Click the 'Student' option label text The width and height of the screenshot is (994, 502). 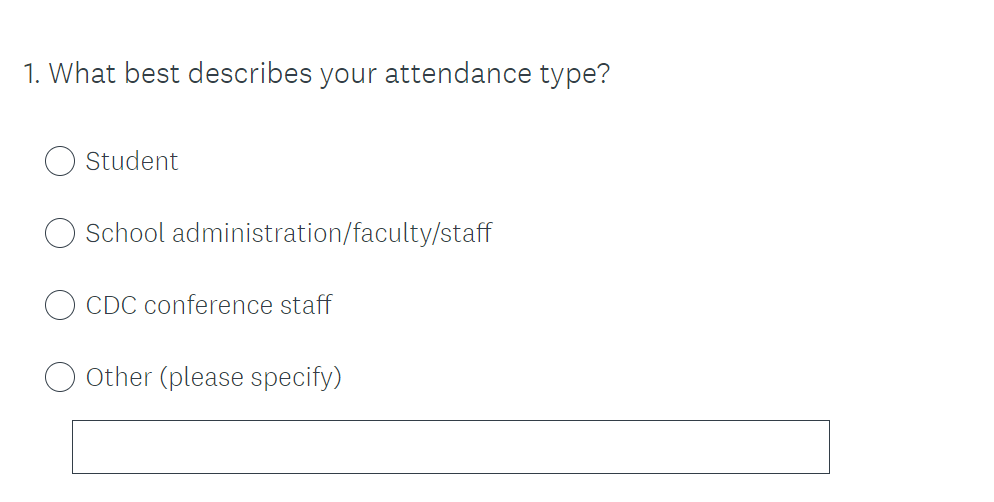tap(132, 161)
